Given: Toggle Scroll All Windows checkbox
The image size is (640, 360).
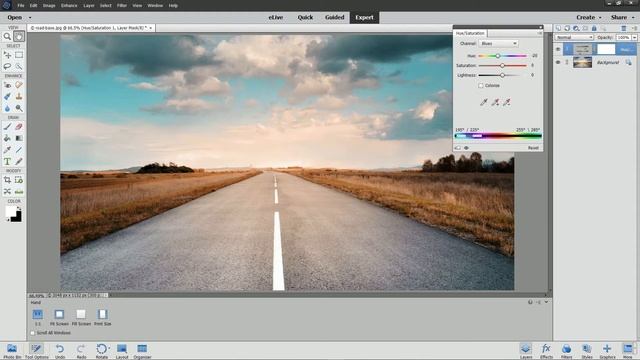Looking at the screenshot, I should pyautogui.click(x=33, y=333).
